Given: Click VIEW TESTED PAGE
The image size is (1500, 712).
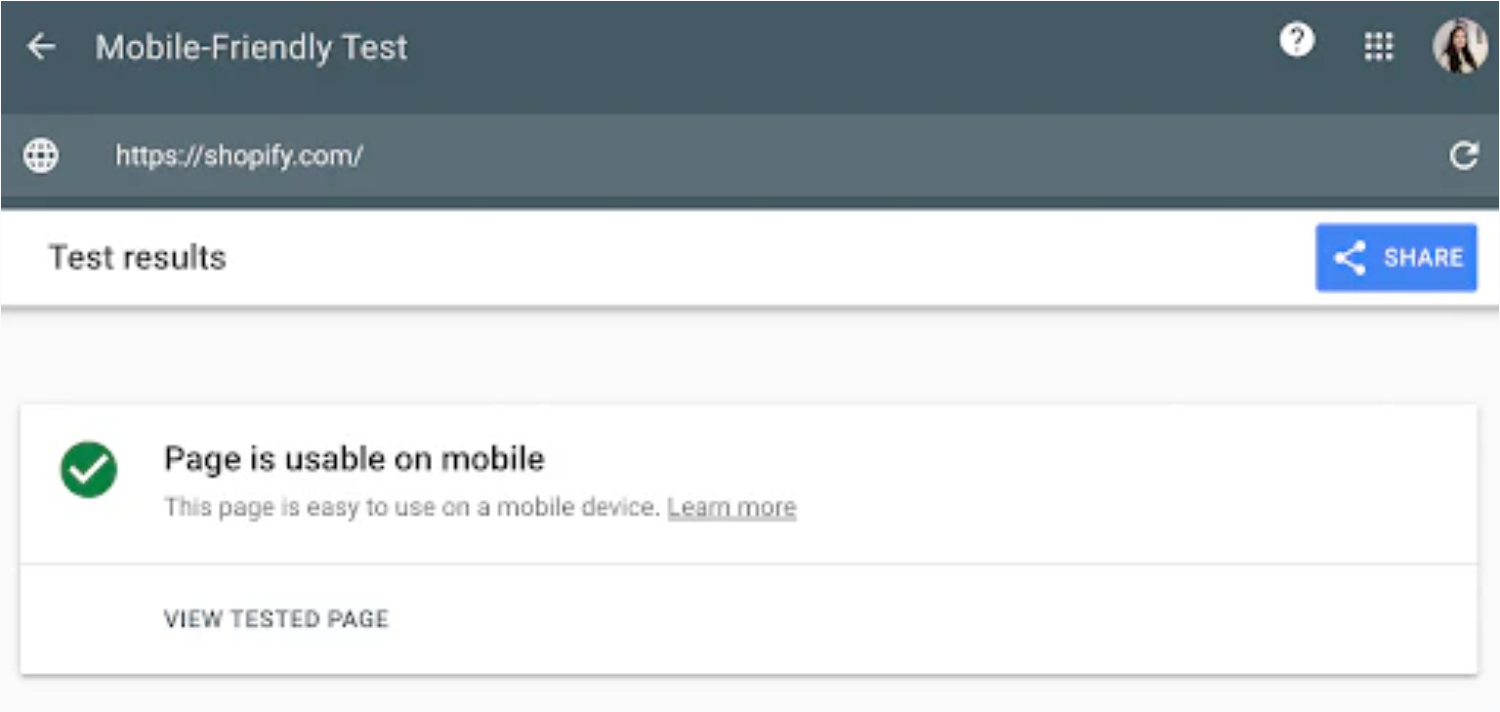Looking at the screenshot, I should click(275, 619).
